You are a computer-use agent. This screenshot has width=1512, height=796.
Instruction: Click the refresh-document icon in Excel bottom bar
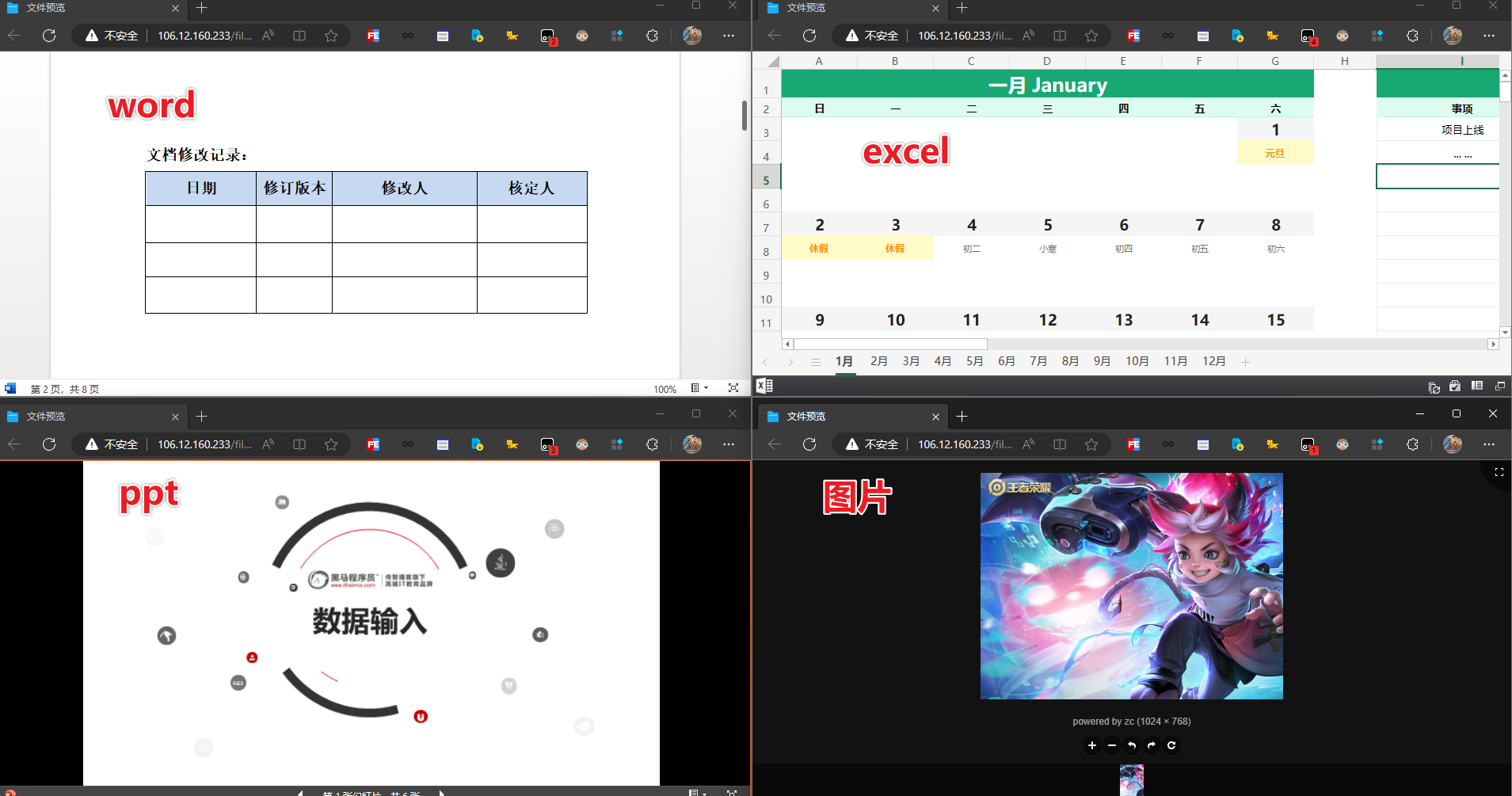click(x=1434, y=387)
